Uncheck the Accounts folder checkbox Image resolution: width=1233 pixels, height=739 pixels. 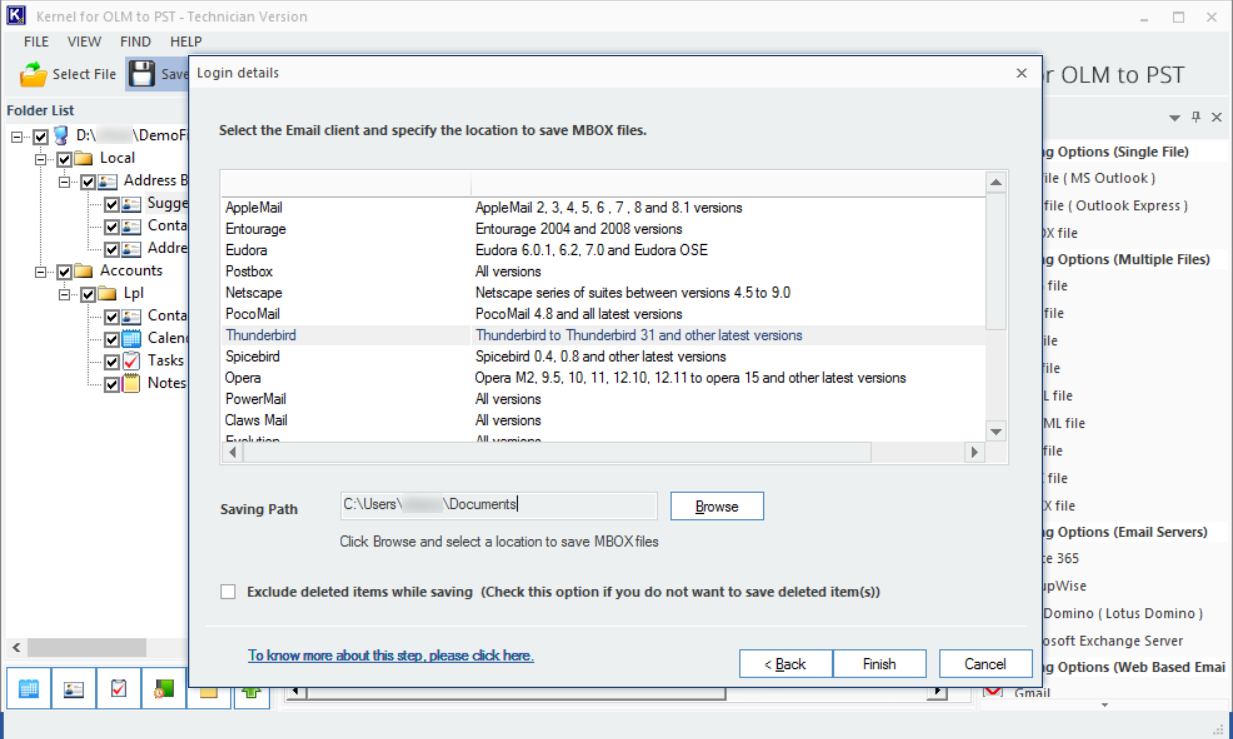[64, 272]
